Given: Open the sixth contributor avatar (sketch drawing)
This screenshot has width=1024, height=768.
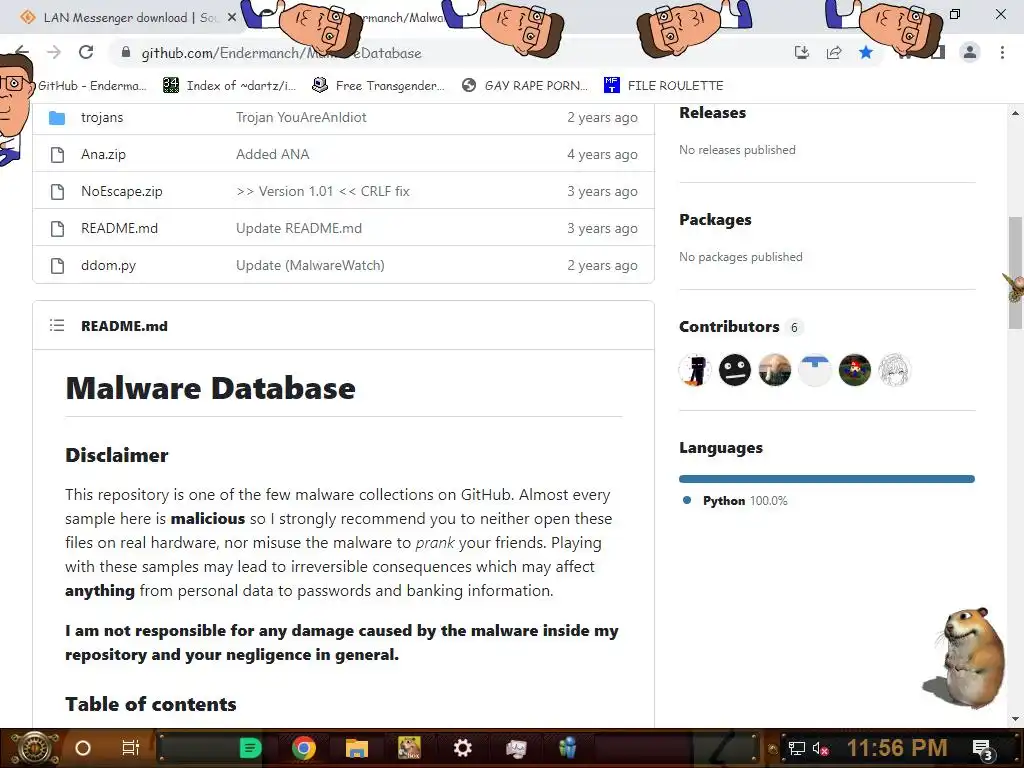Looking at the screenshot, I should (894, 370).
